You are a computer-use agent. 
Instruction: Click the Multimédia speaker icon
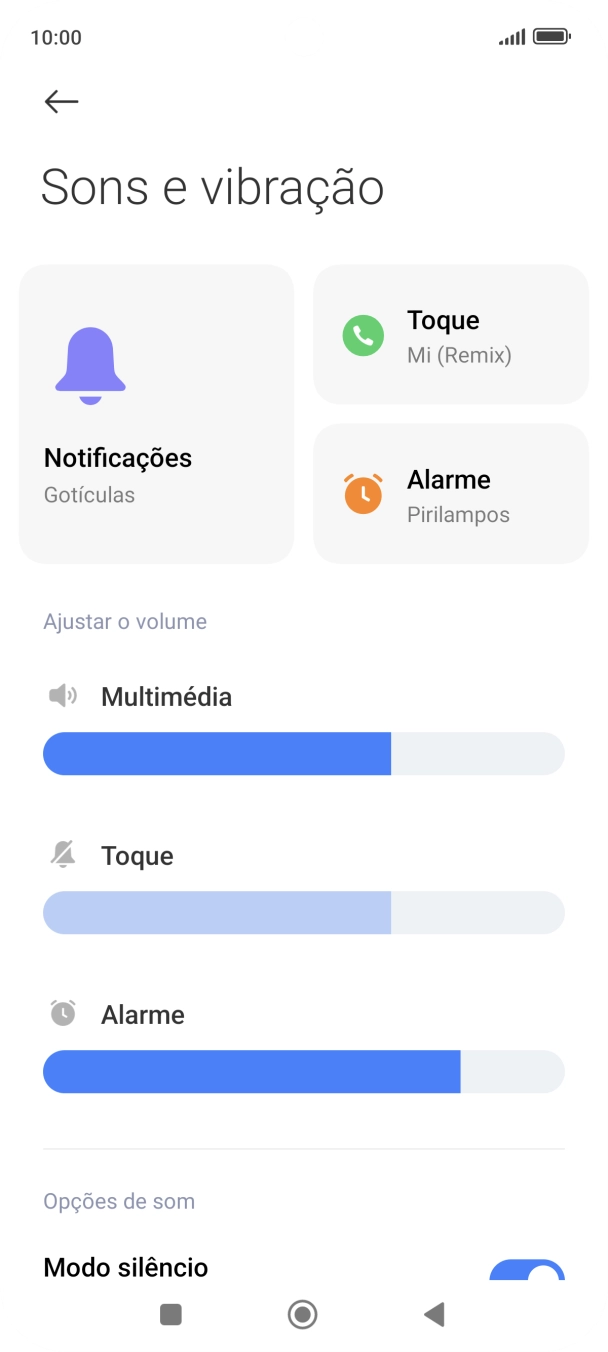pyautogui.click(x=62, y=695)
